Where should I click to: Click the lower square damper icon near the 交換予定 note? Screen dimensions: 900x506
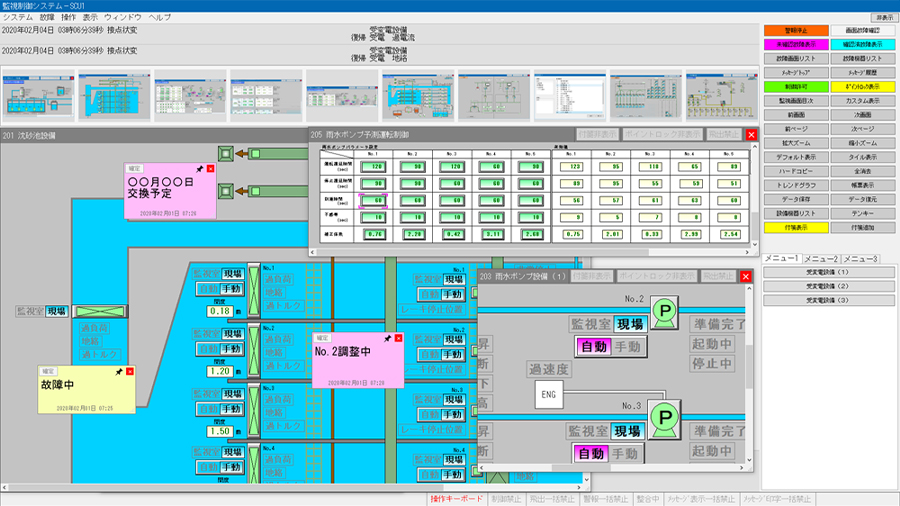[226, 191]
